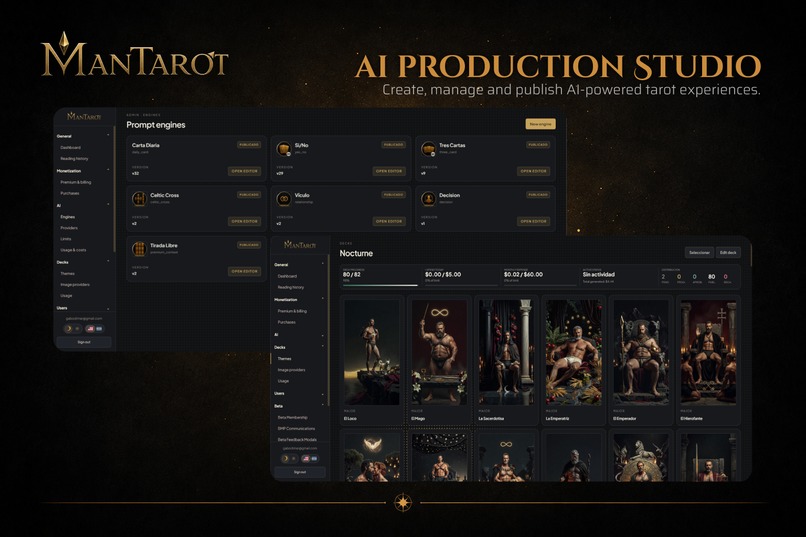This screenshot has width=806, height=537.
Task: Click the $0.02 / $60.00 budget bar
Action: click(x=540, y=285)
